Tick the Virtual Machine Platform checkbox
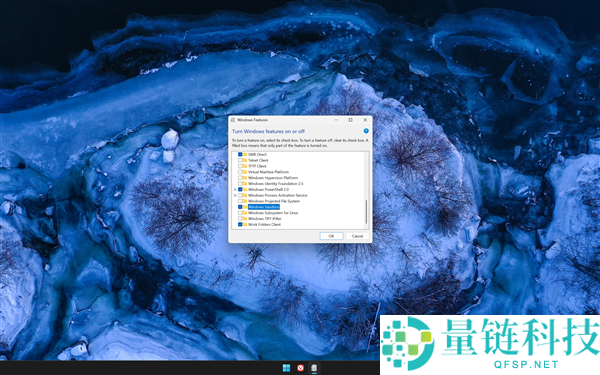Image resolution: width=600 pixels, height=375 pixels. coord(240,172)
